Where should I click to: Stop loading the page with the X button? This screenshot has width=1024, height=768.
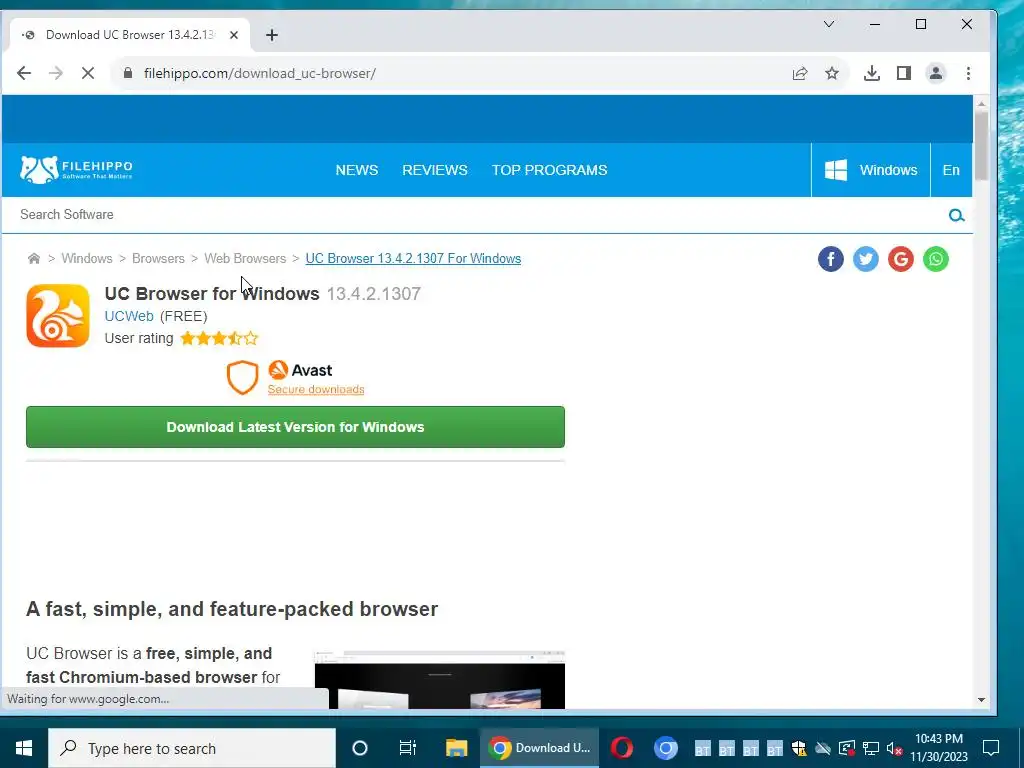(88, 73)
